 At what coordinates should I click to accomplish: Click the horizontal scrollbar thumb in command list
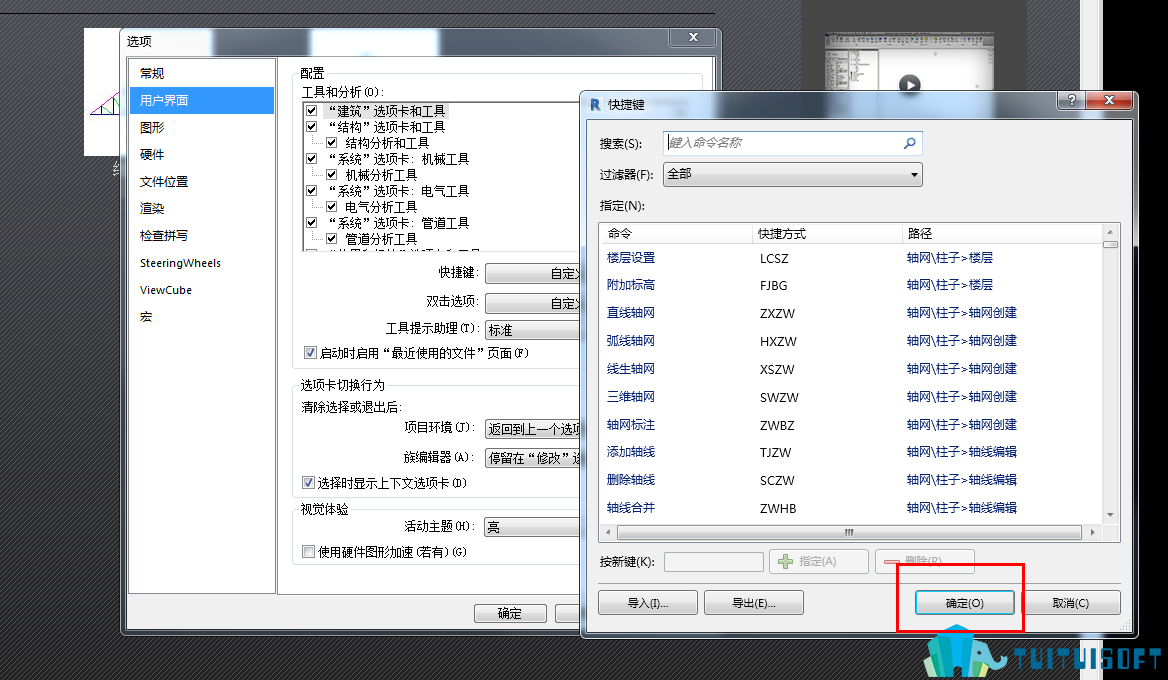[849, 533]
